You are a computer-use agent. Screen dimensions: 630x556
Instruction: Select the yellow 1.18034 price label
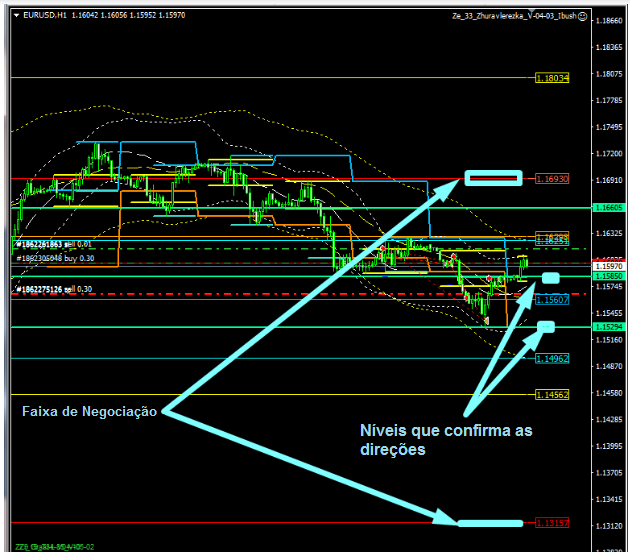tap(552, 77)
